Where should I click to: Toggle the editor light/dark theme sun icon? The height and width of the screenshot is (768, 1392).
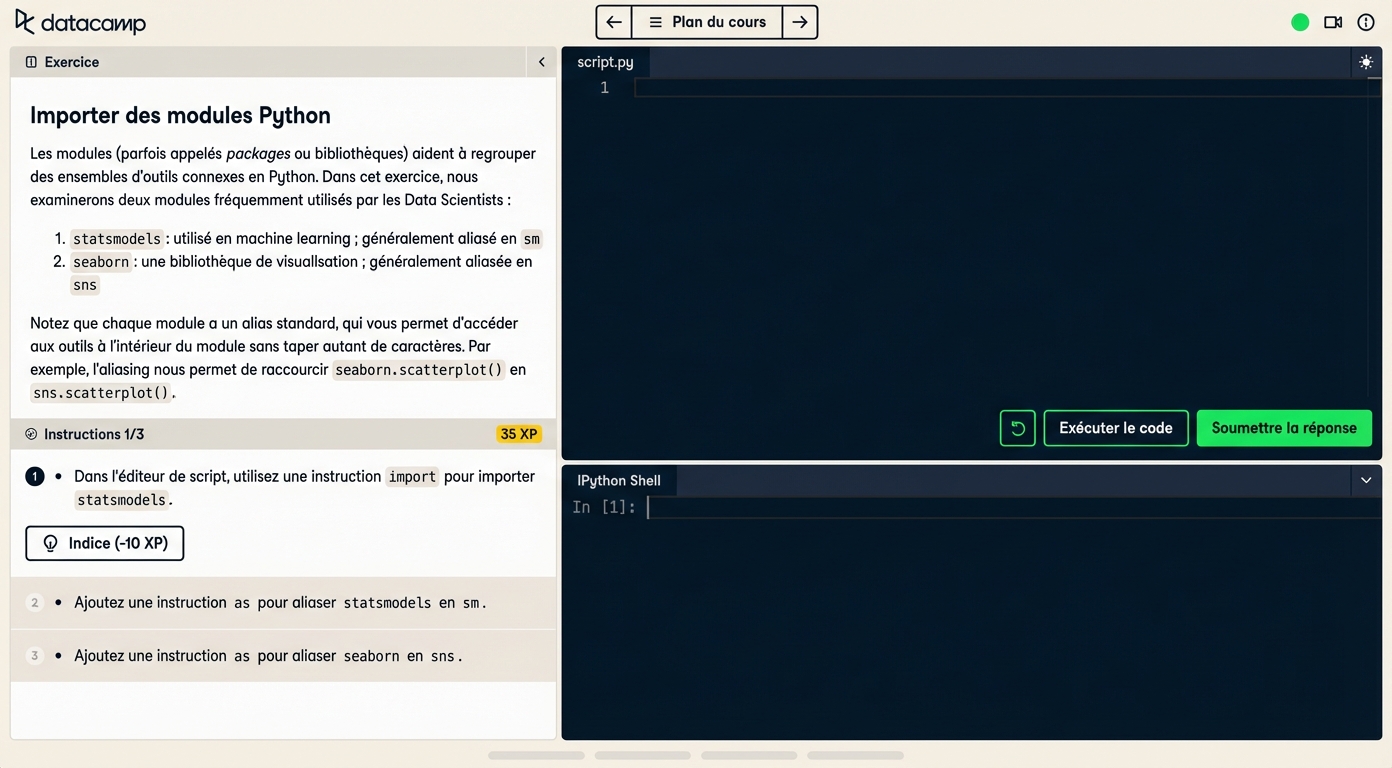[x=1366, y=62]
